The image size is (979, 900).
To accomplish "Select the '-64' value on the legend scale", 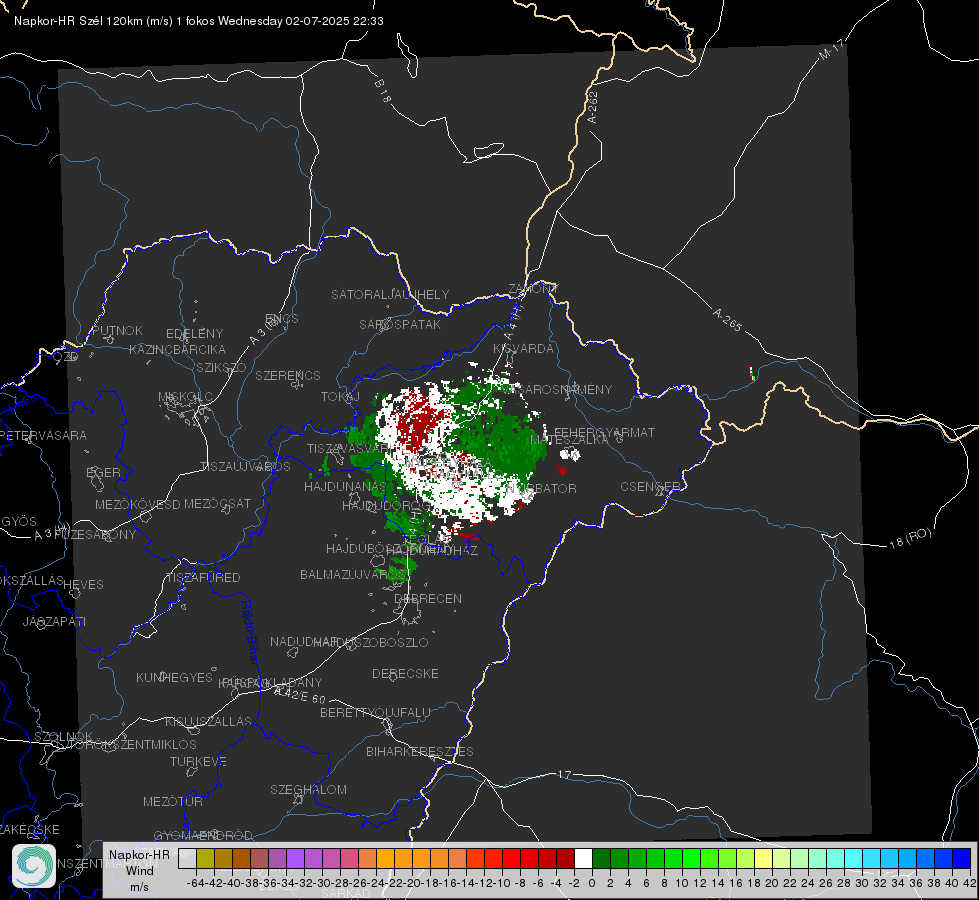I will coord(196,883).
